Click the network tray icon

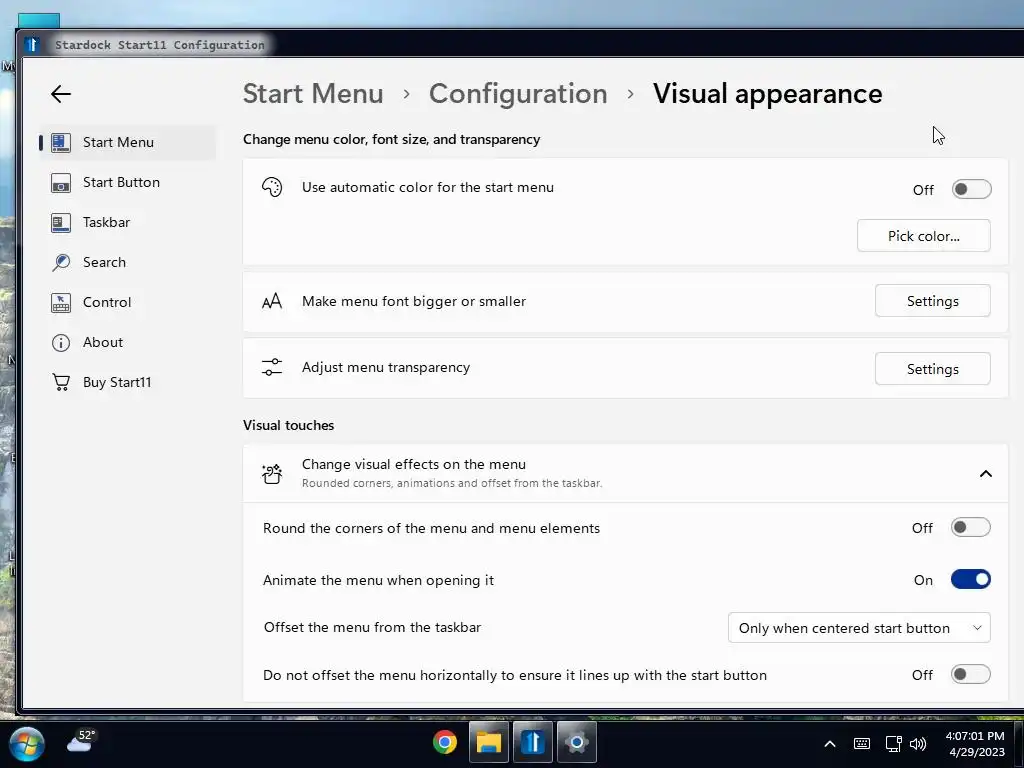pos(893,744)
